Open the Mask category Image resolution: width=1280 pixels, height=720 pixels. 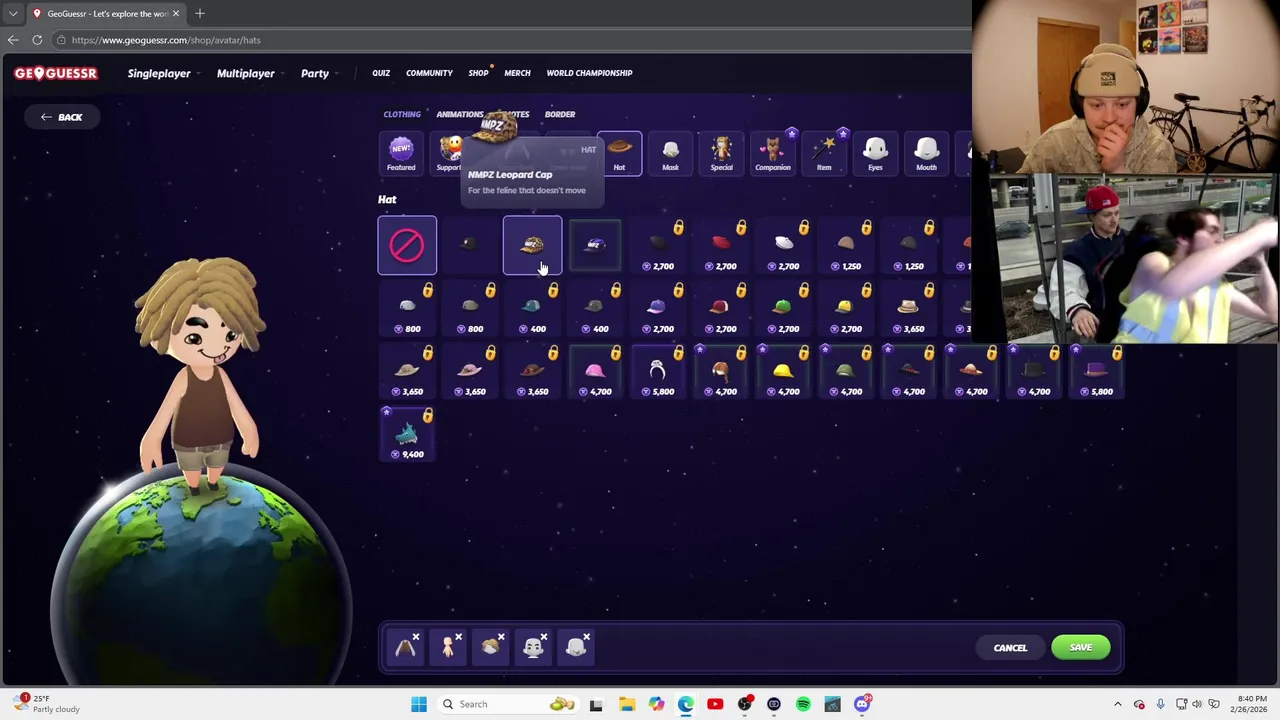click(670, 154)
